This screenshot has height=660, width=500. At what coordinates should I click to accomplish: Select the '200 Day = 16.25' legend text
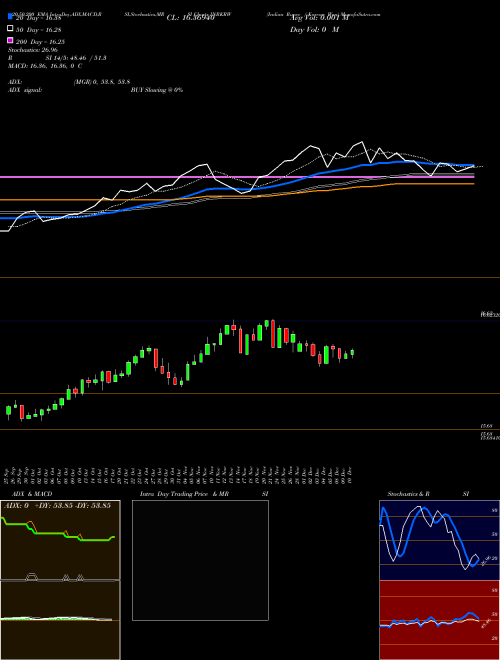click(40, 42)
